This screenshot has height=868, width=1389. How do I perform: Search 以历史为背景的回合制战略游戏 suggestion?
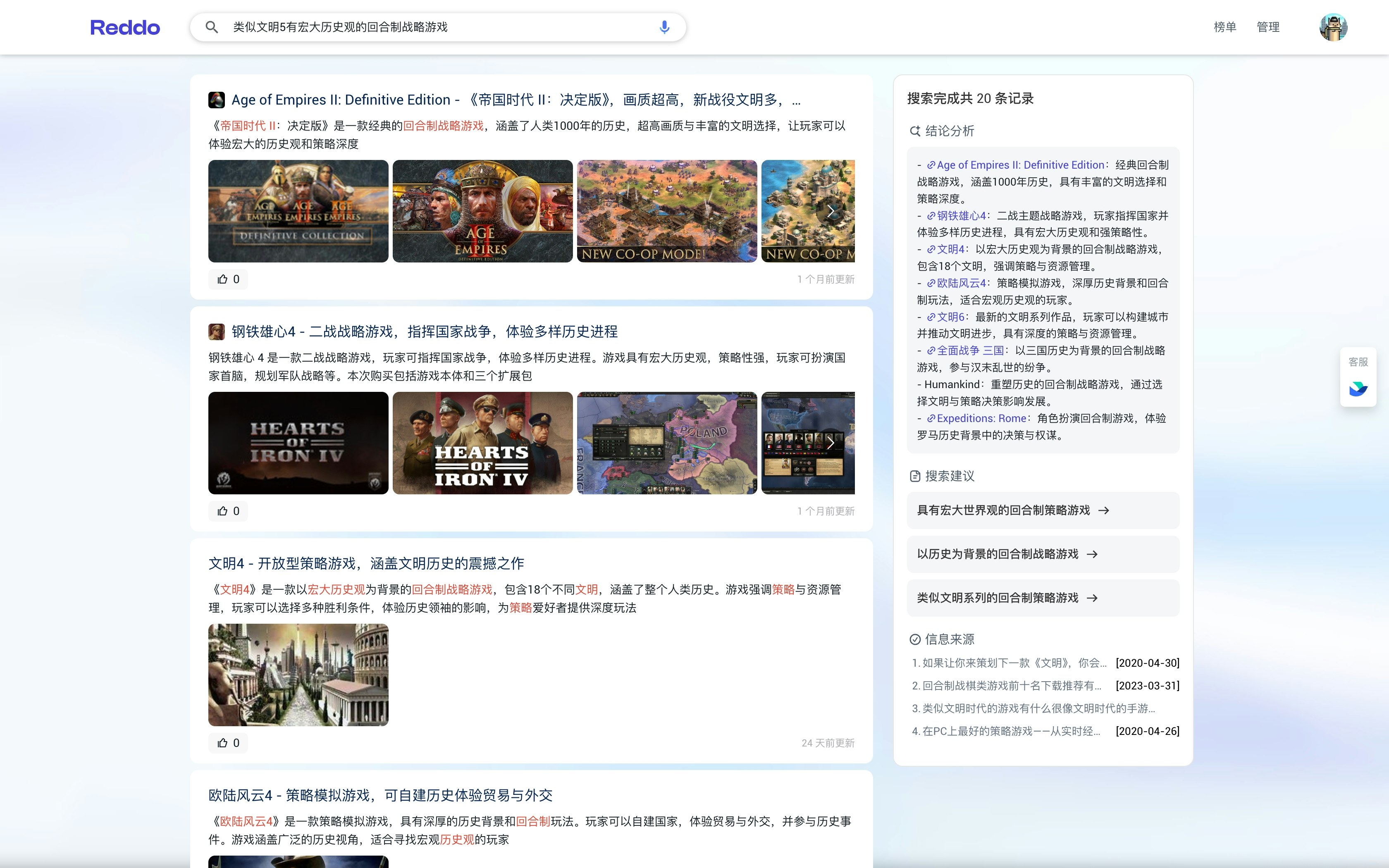click(x=1043, y=554)
